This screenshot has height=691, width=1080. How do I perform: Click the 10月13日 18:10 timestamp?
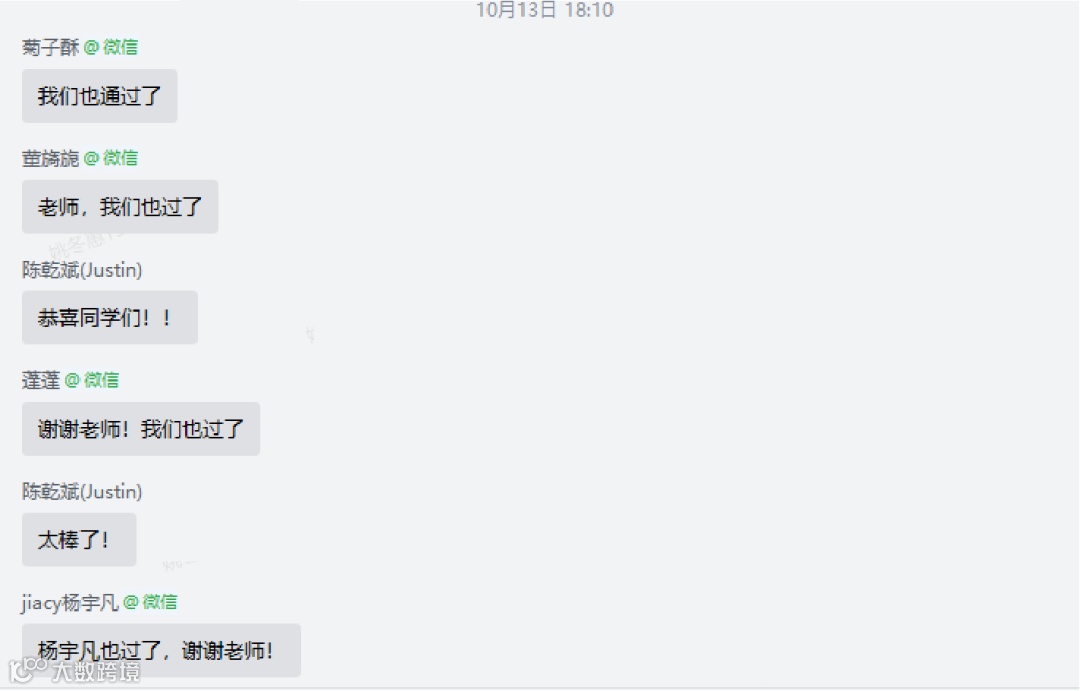[545, 10]
